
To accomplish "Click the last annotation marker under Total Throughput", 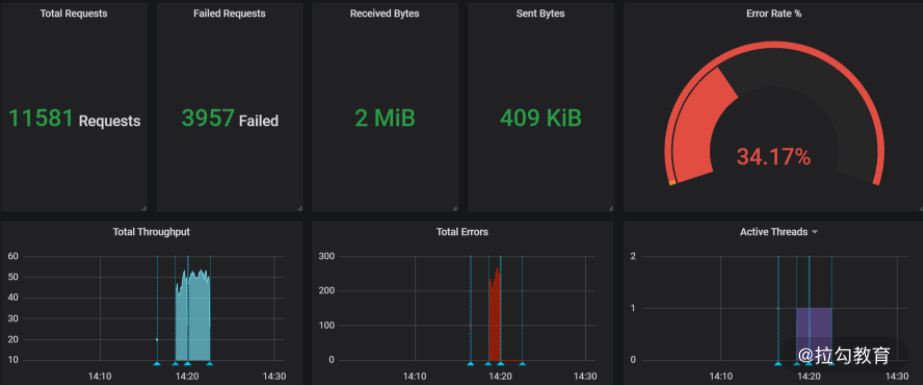I will click(209, 364).
